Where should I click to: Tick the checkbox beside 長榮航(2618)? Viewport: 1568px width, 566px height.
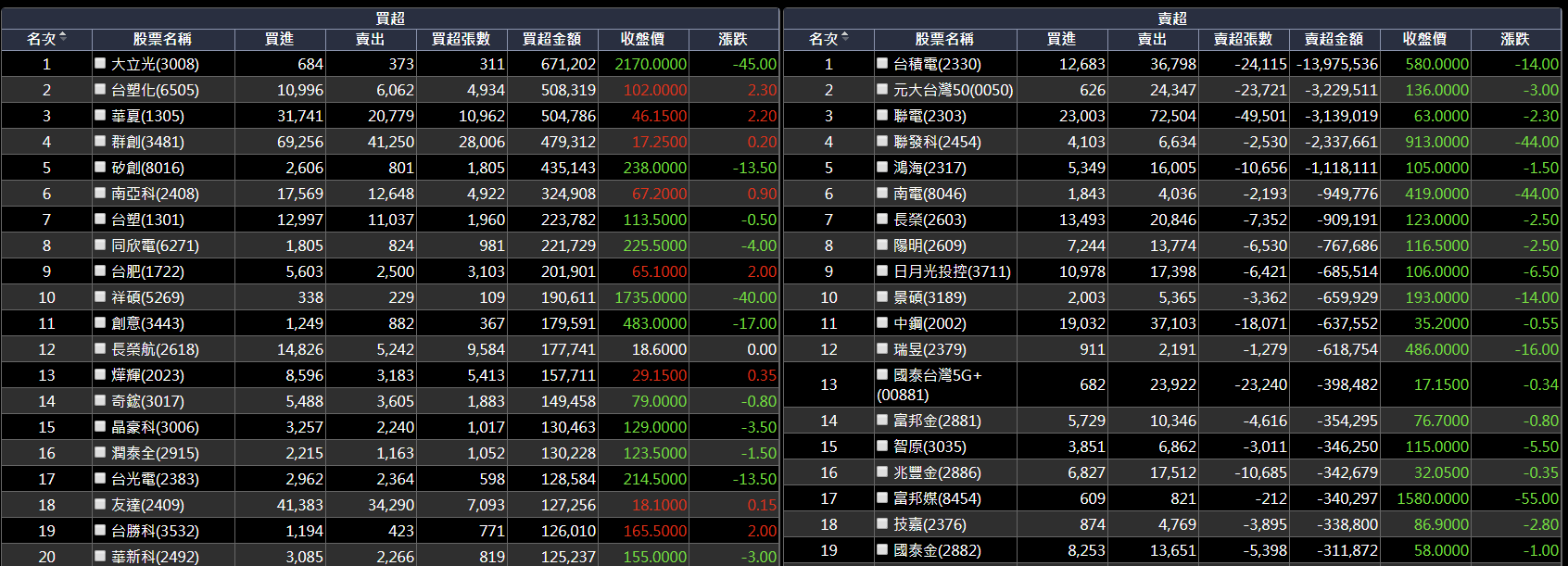pyautogui.click(x=100, y=348)
